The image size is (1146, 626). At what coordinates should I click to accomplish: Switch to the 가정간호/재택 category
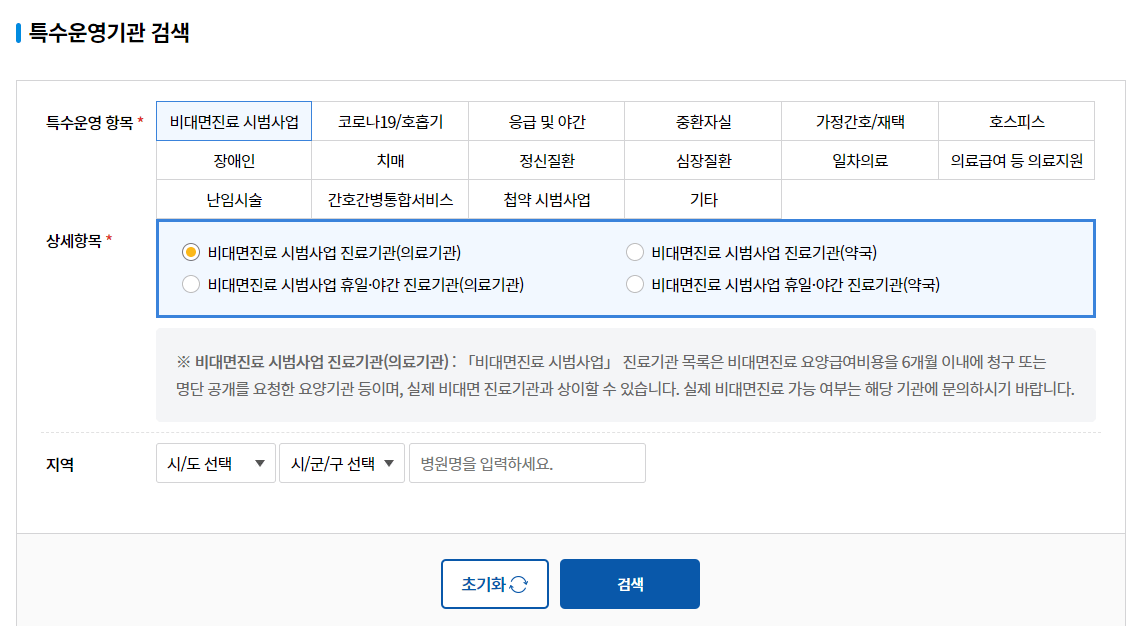click(858, 121)
